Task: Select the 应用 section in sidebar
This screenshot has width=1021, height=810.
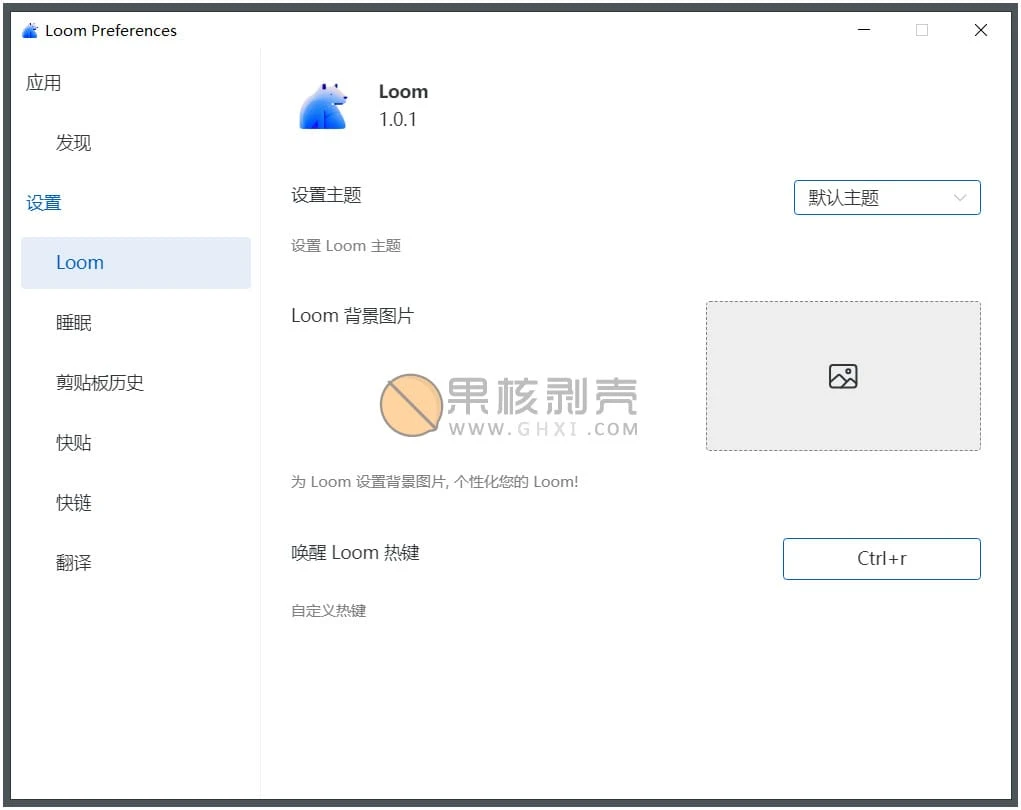Action: tap(44, 83)
